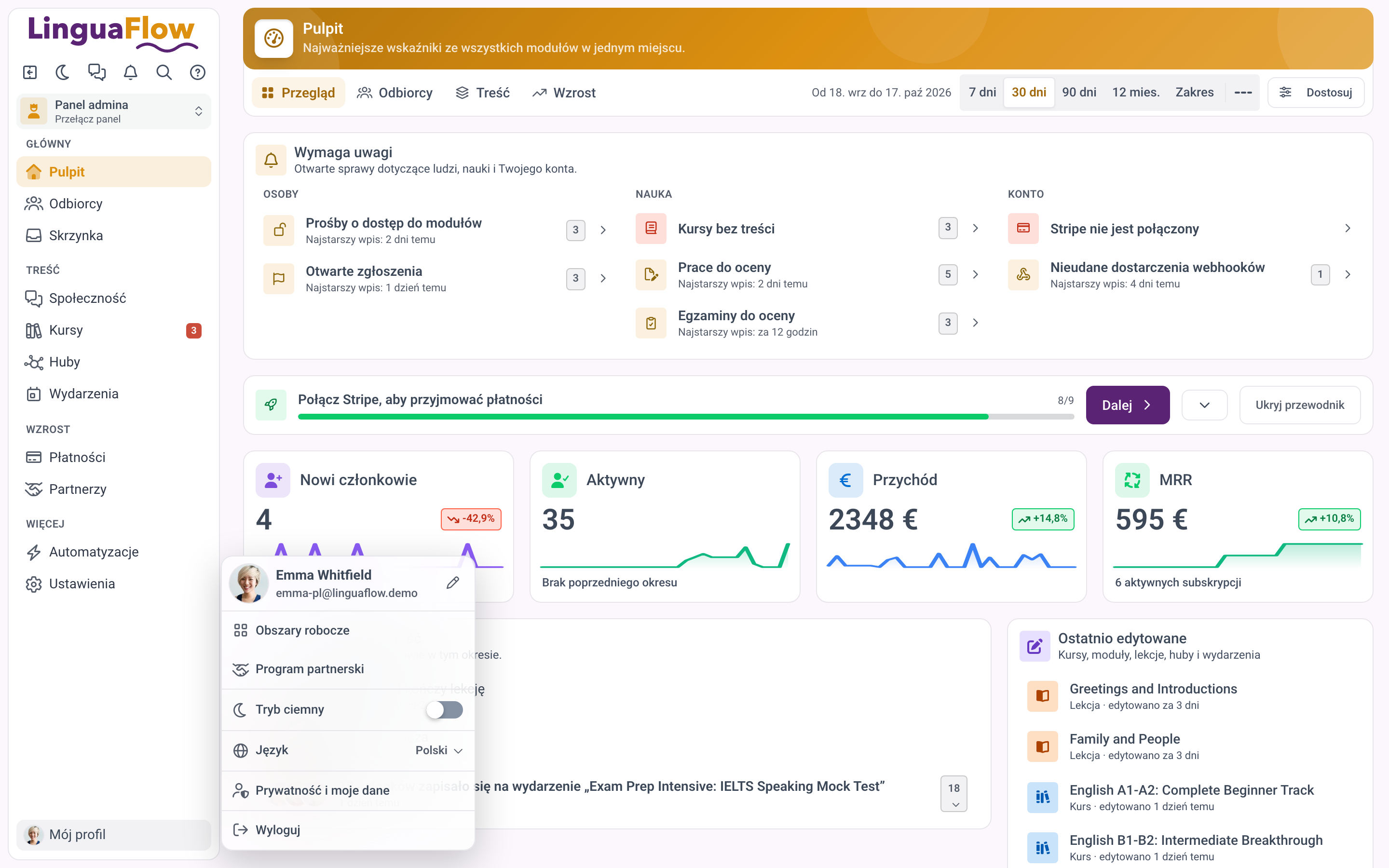Click the rocket guide icon
Screen dimensions: 1389x868
271,405
